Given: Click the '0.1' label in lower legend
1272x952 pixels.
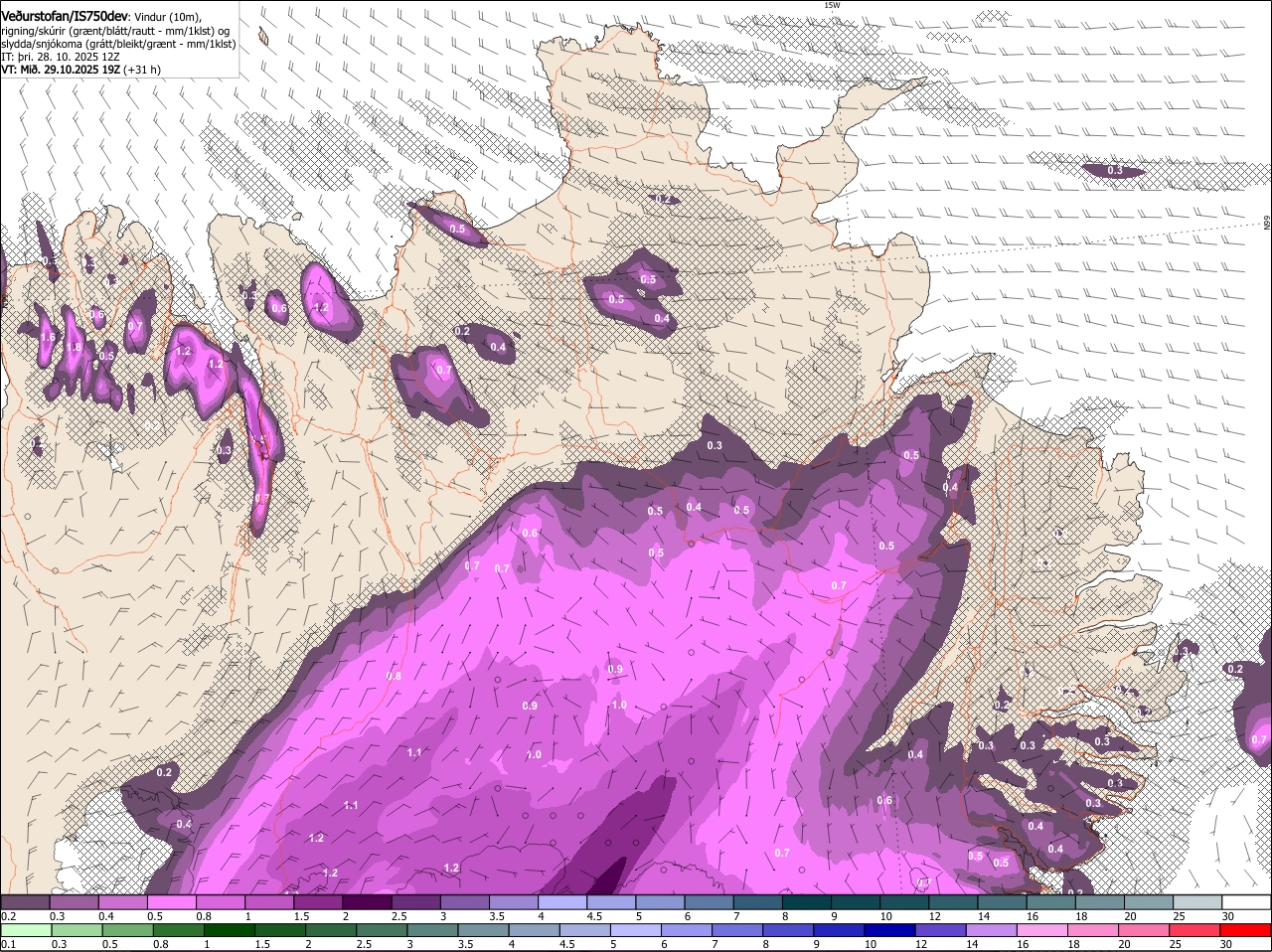Looking at the screenshot, I should point(8,944).
